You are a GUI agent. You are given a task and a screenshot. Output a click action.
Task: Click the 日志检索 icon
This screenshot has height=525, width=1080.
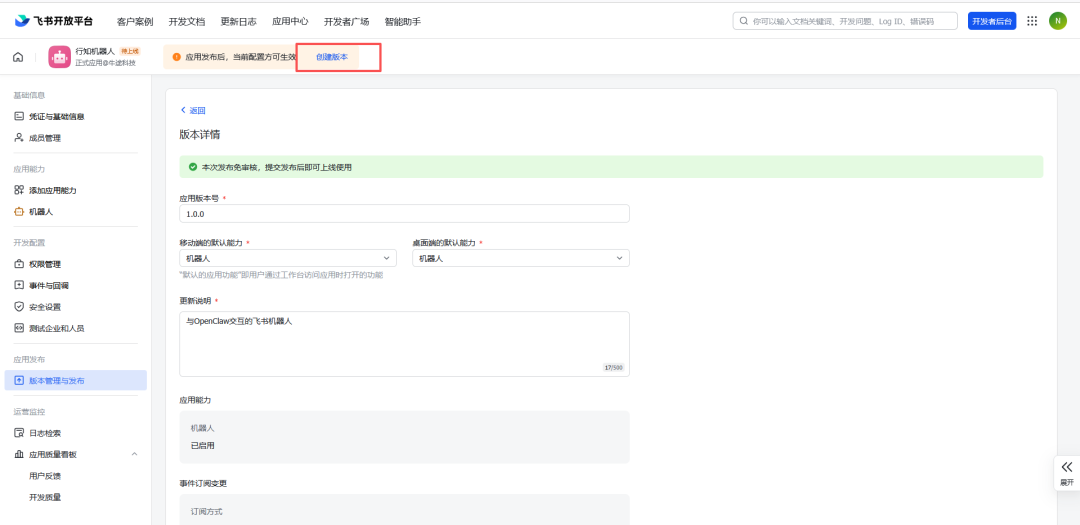pos(19,433)
